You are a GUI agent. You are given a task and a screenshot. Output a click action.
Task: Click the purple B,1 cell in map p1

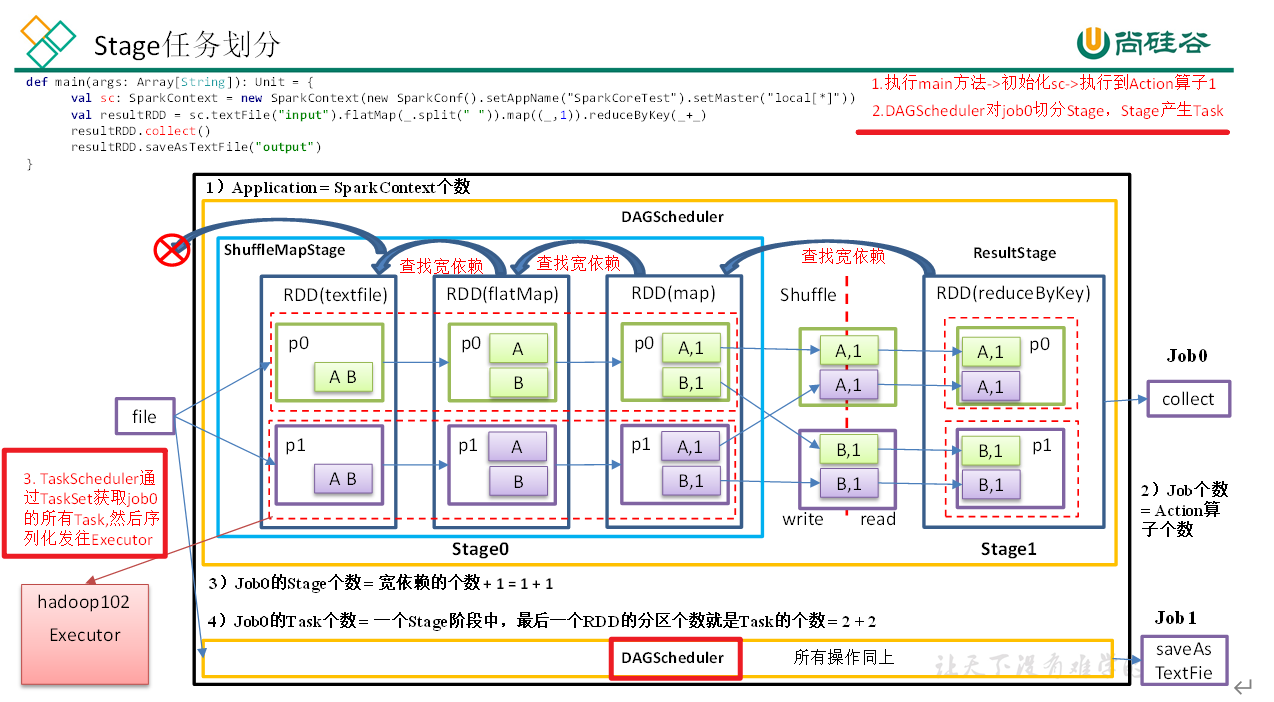click(x=691, y=481)
